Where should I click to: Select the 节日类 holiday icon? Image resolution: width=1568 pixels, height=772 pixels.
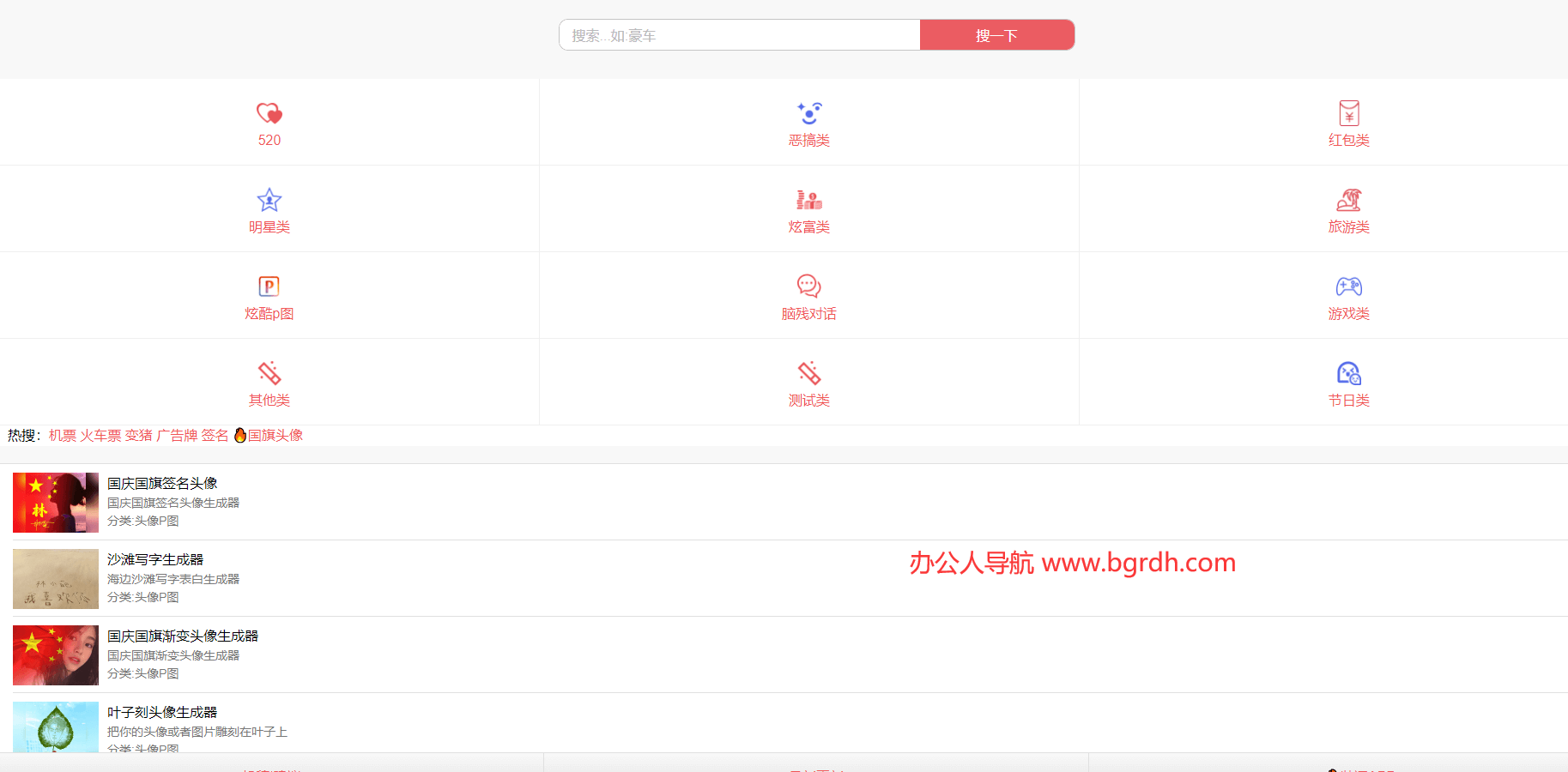(x=1348, y=373)
